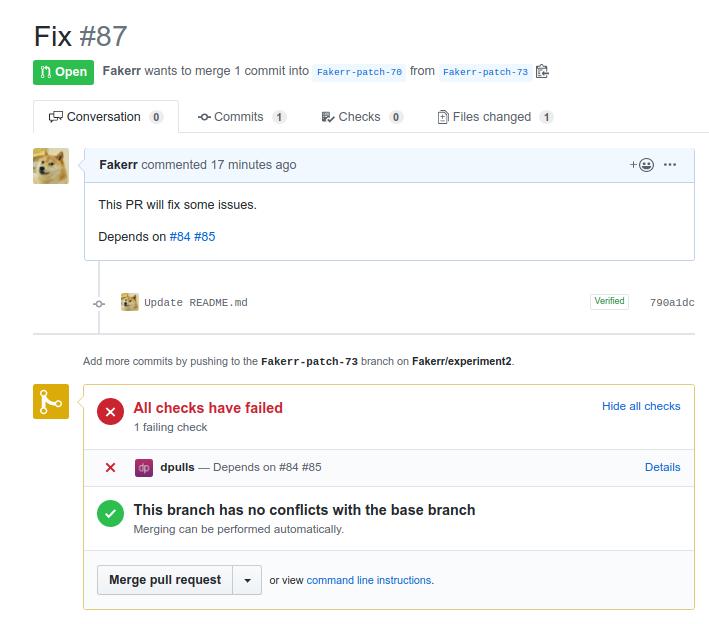709x624 pixels.
Task: Switch to the Commits tab
Action: point(241,117)
